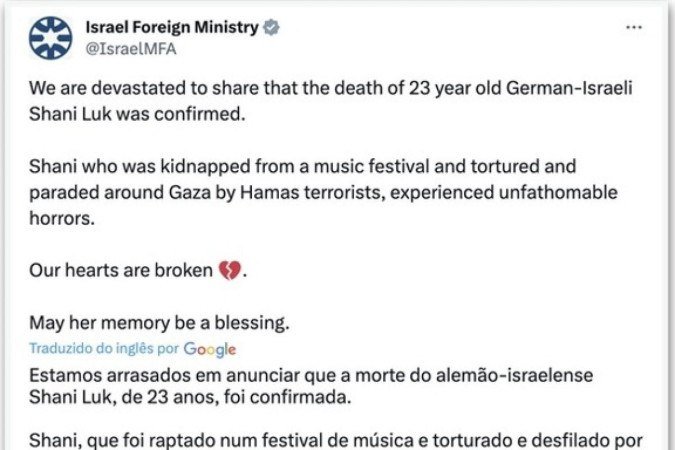Open the Israel Foreign Ministry profile avatar
This screenshot has height=450, width=675.
click(x=51, y=37)
